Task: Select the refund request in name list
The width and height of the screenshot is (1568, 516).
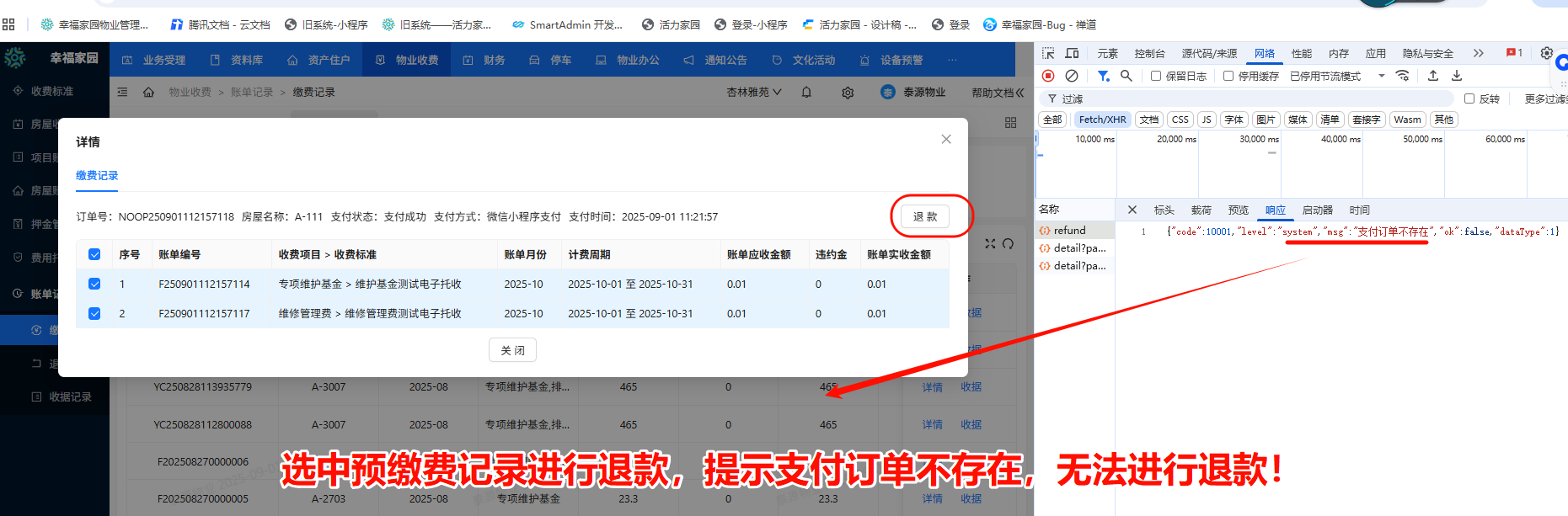Action: [1069, 231]
